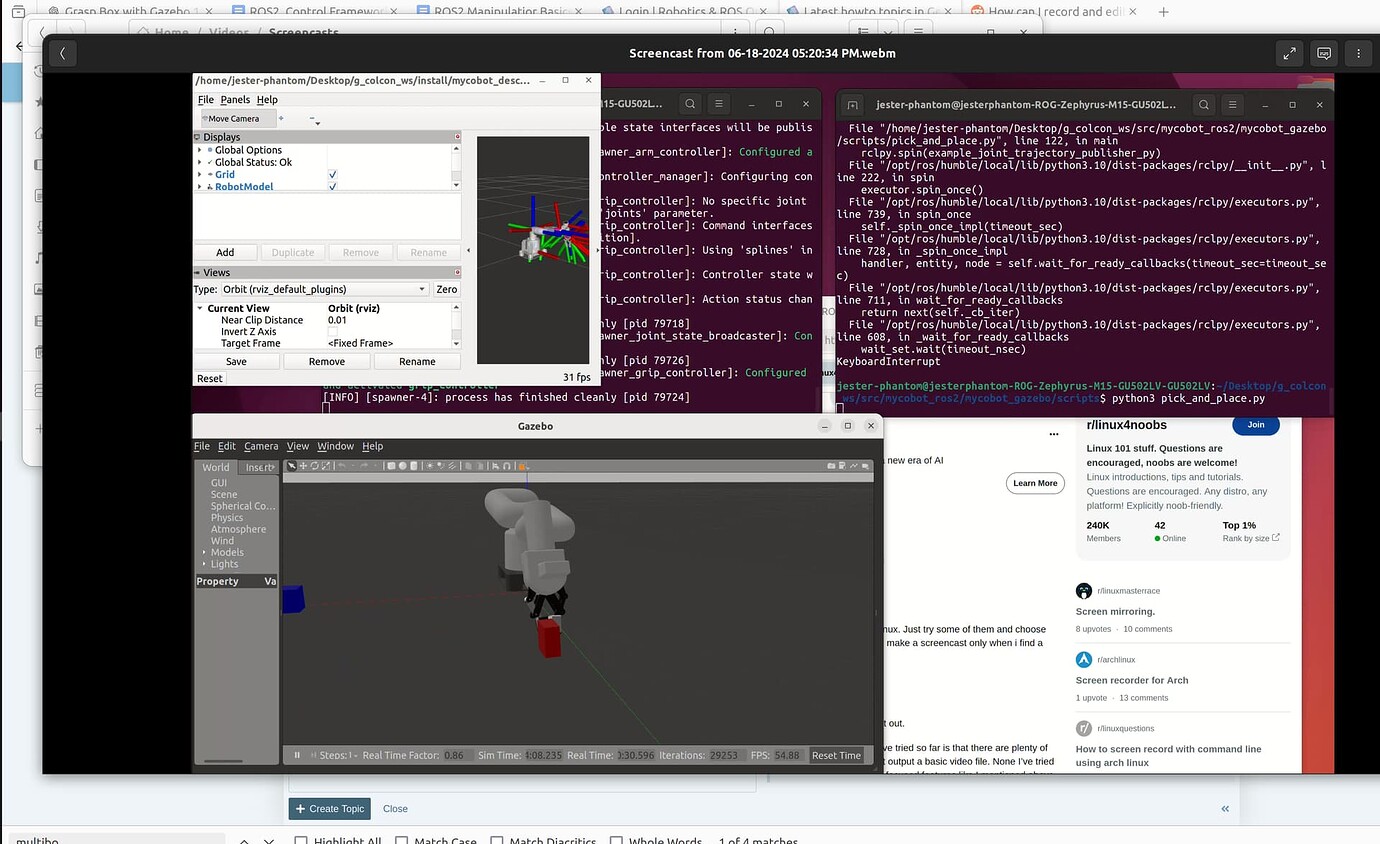Open the view Type dropdown showing Orbit

coord(324,289)
